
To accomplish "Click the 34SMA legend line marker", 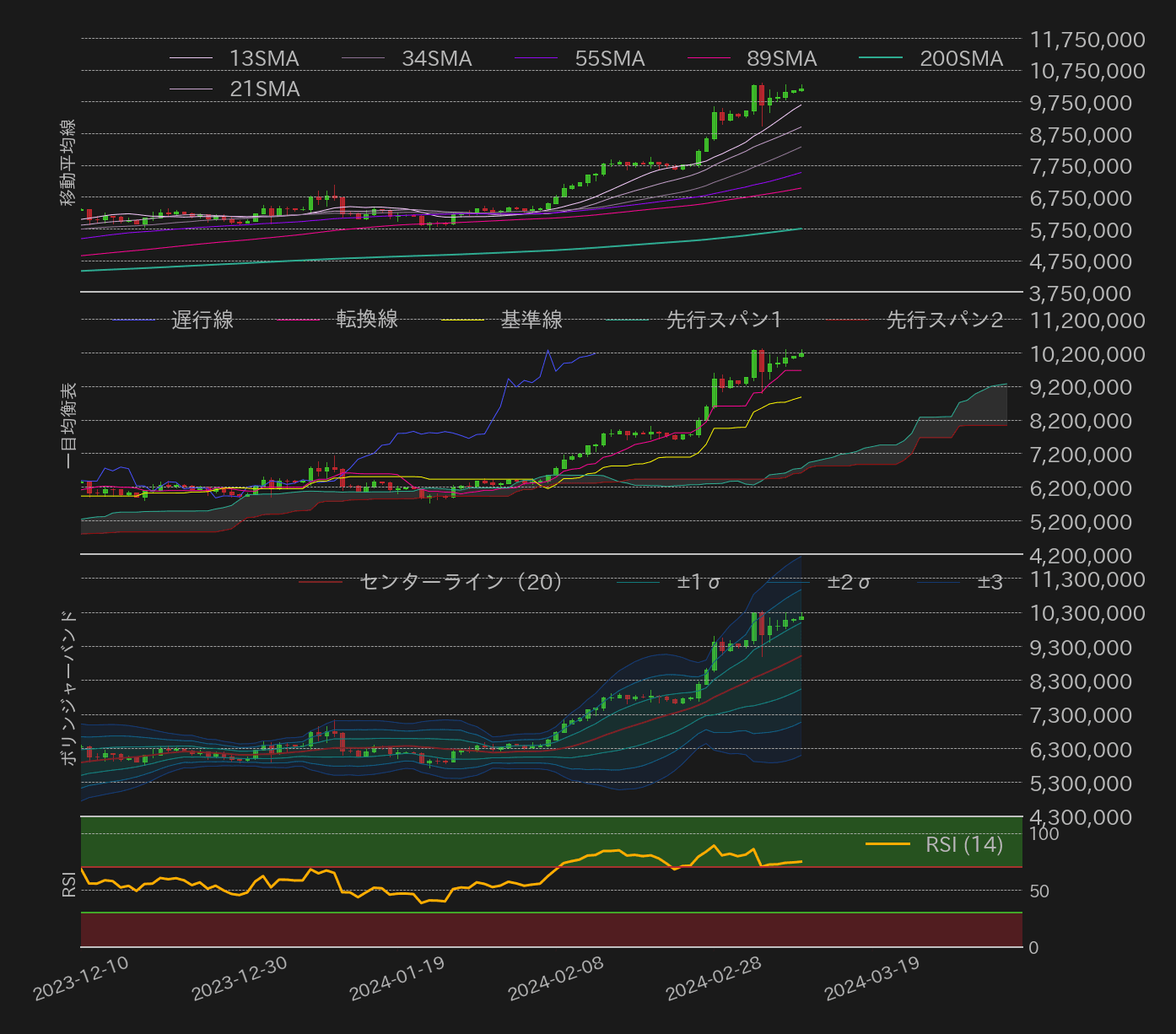I will (x=364, y=59).
